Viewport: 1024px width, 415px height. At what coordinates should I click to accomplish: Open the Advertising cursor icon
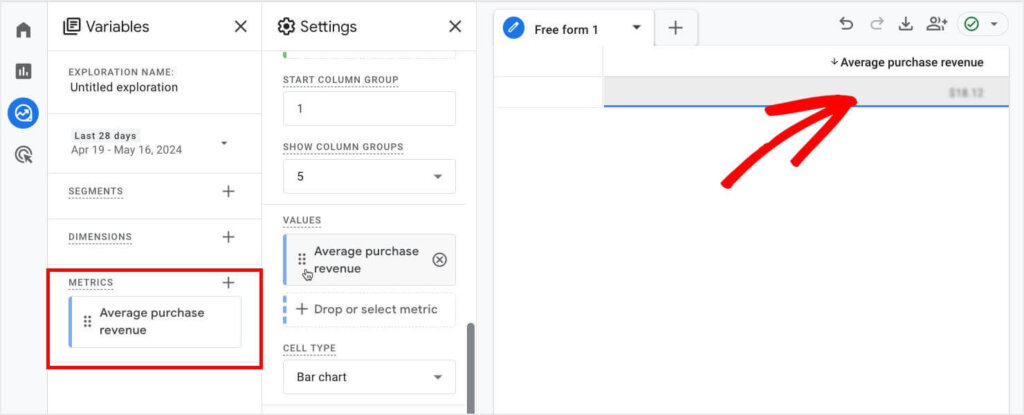coord(24,155)
